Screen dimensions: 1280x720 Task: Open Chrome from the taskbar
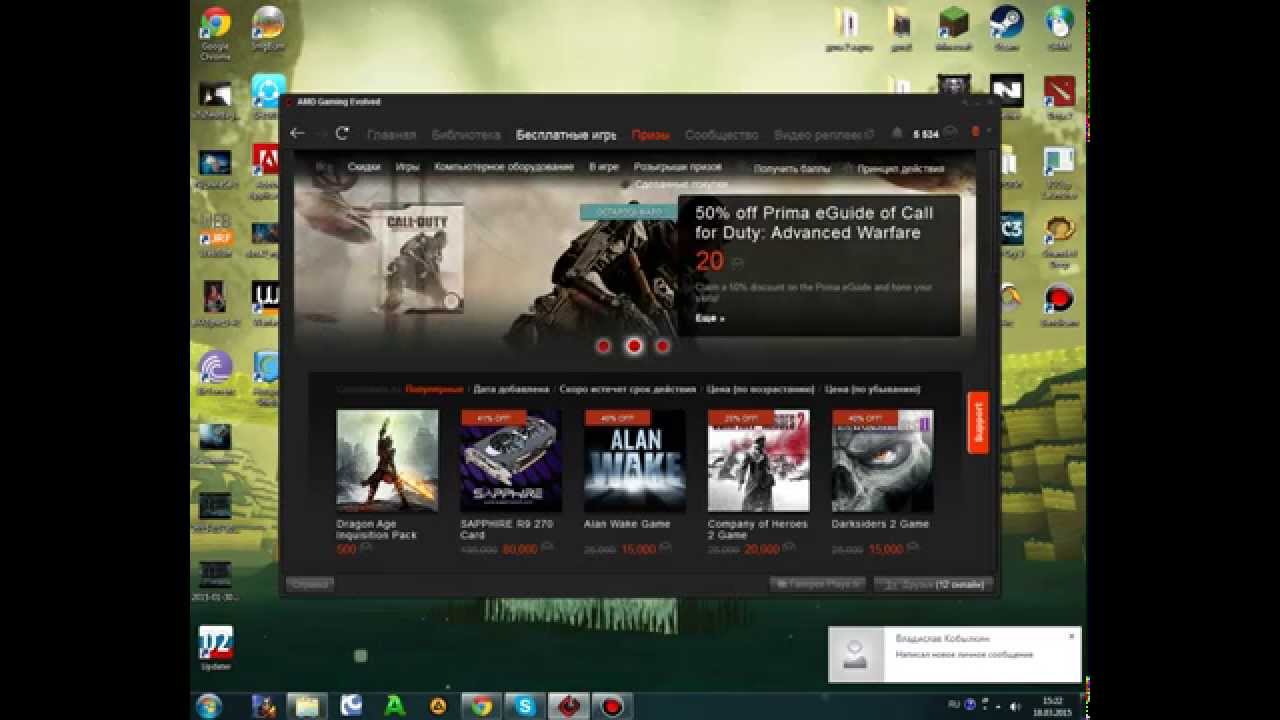481,705
